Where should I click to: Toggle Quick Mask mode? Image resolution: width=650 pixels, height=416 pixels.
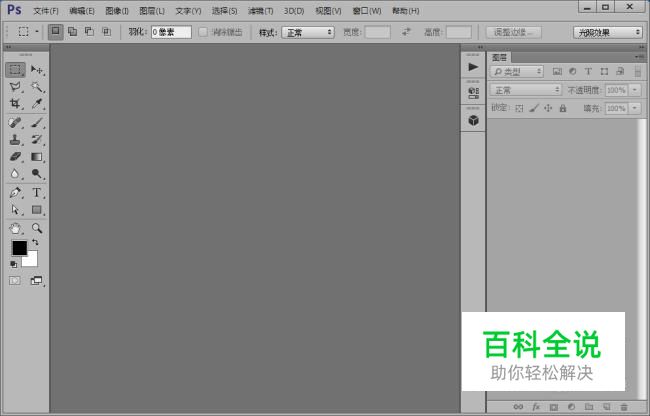pyautogui.click(x=15, y=281)
